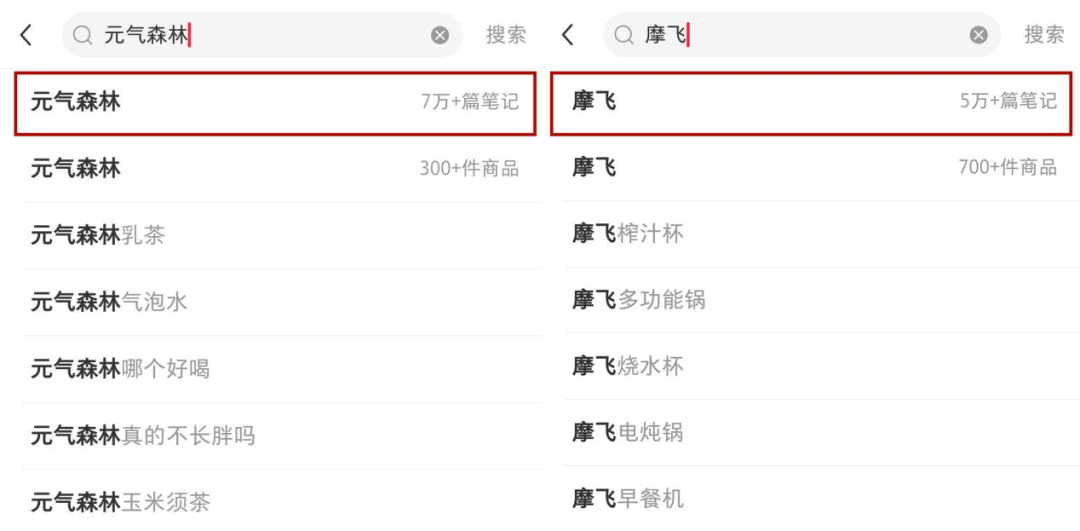Clear the 元气森林 search text
This screenshot has height=531, width=1080.
pos(440,35)
